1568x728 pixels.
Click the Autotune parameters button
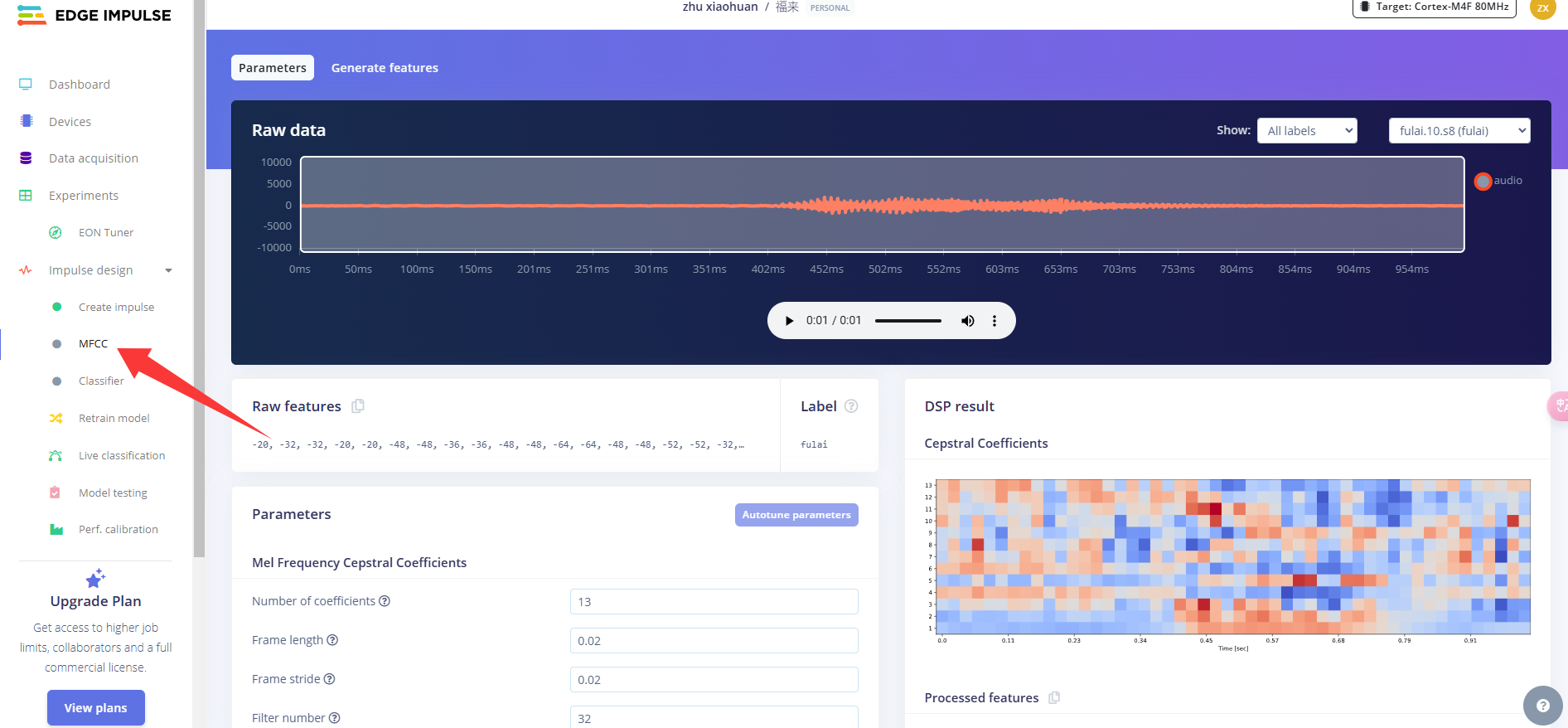[796, 515]
